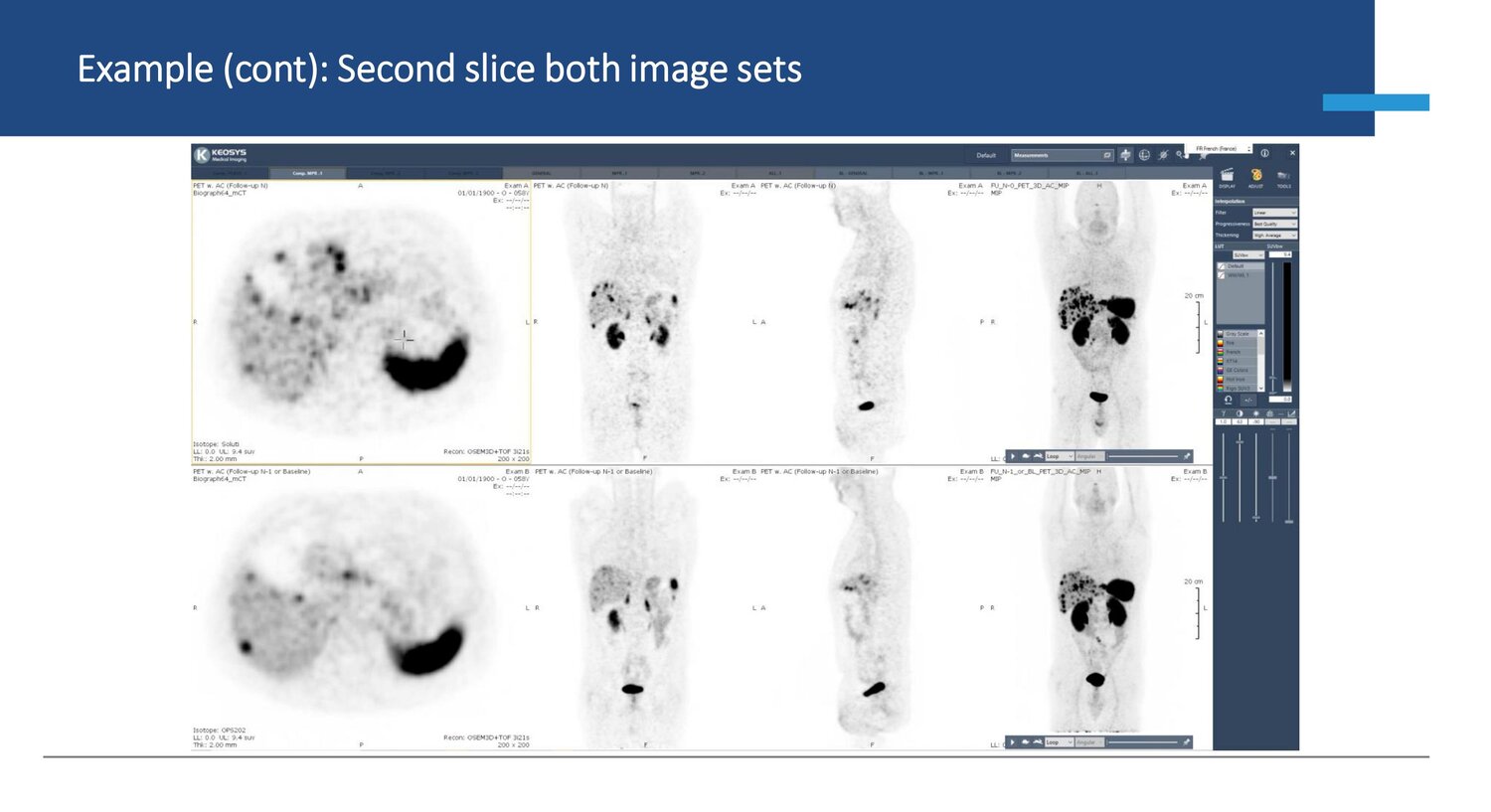Select the GE Colors color map
The width and height of the screenshot is (1491, 812).
click(x=1238, y=370)
